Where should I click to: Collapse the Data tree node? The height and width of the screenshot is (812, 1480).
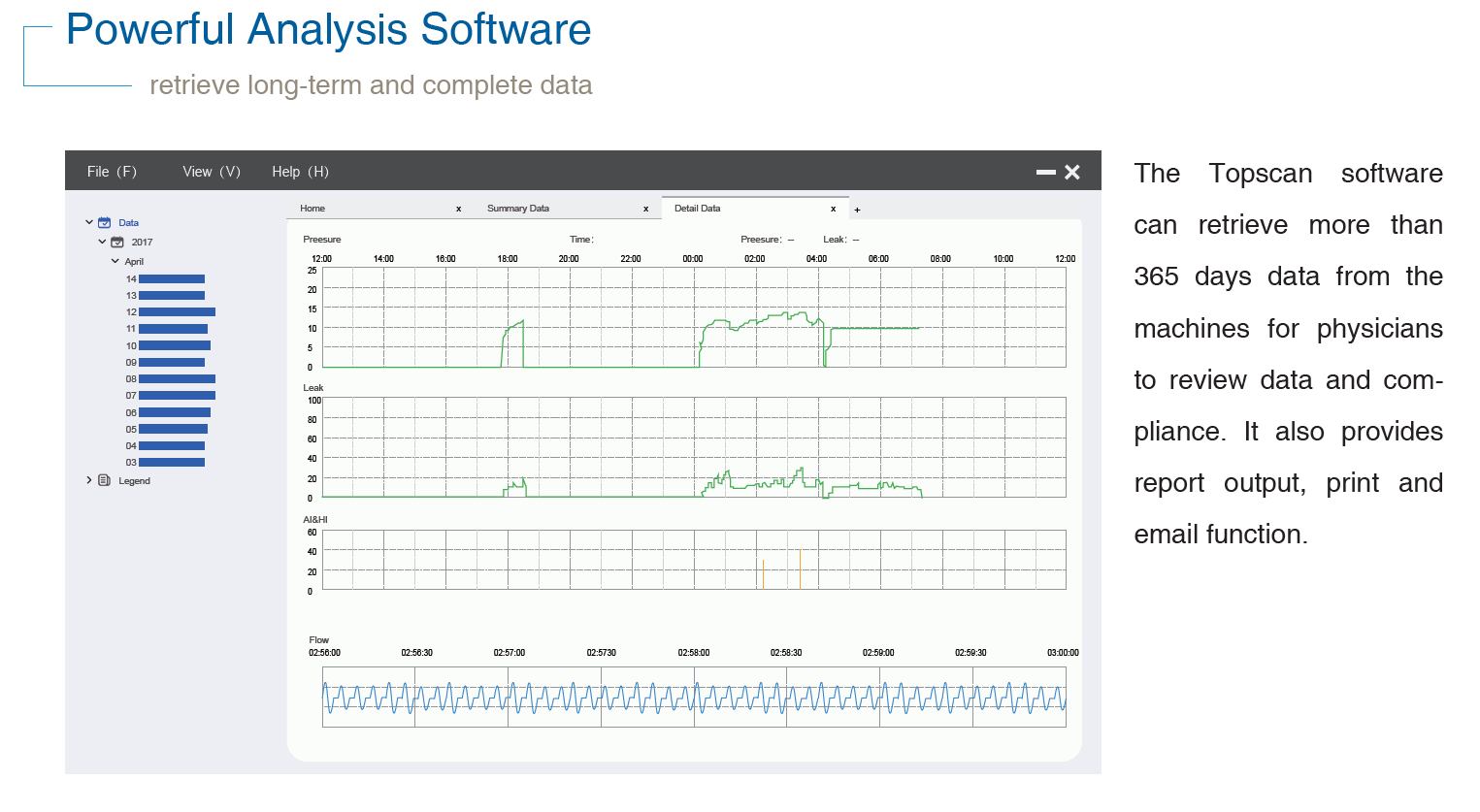89,223
